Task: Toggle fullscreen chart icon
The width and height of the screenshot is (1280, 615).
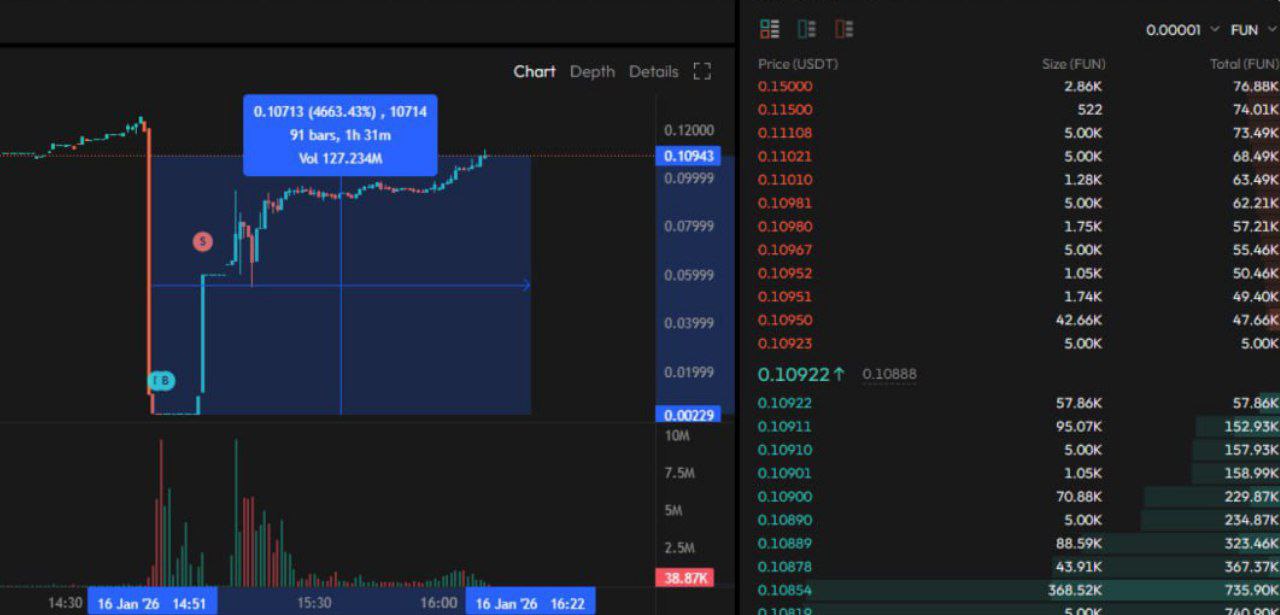Action: [702, 71]
